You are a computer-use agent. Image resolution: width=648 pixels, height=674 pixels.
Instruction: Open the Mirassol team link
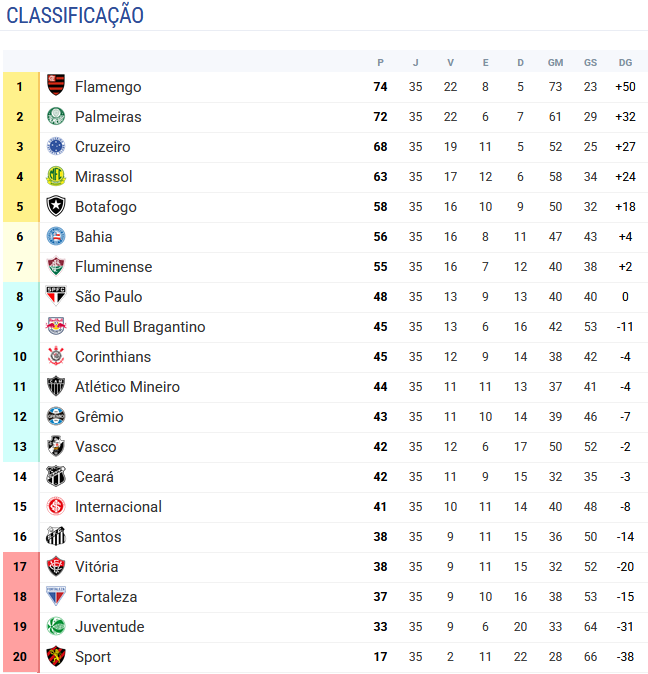click(103, 177)
